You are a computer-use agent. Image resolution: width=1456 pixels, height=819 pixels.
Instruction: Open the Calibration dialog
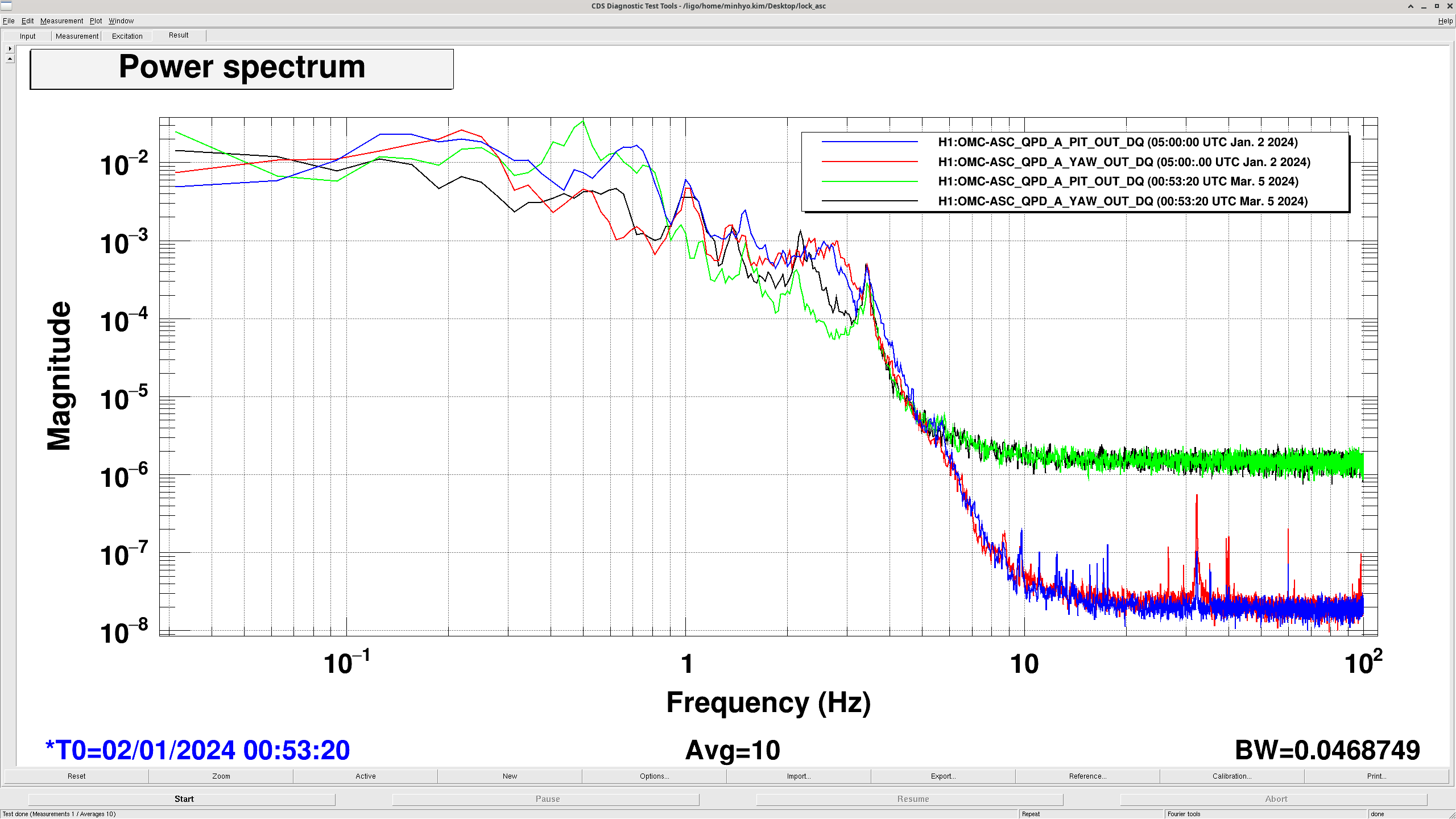point(1232,776)
